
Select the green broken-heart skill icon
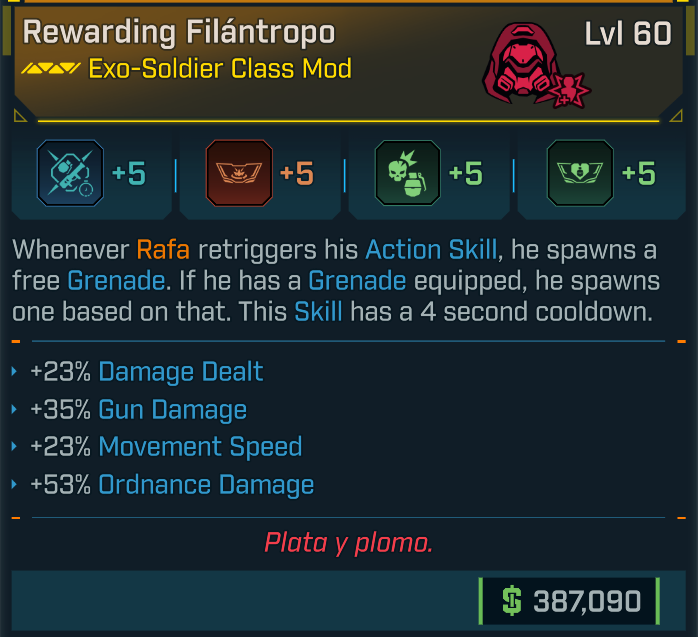tap(580, 173)
